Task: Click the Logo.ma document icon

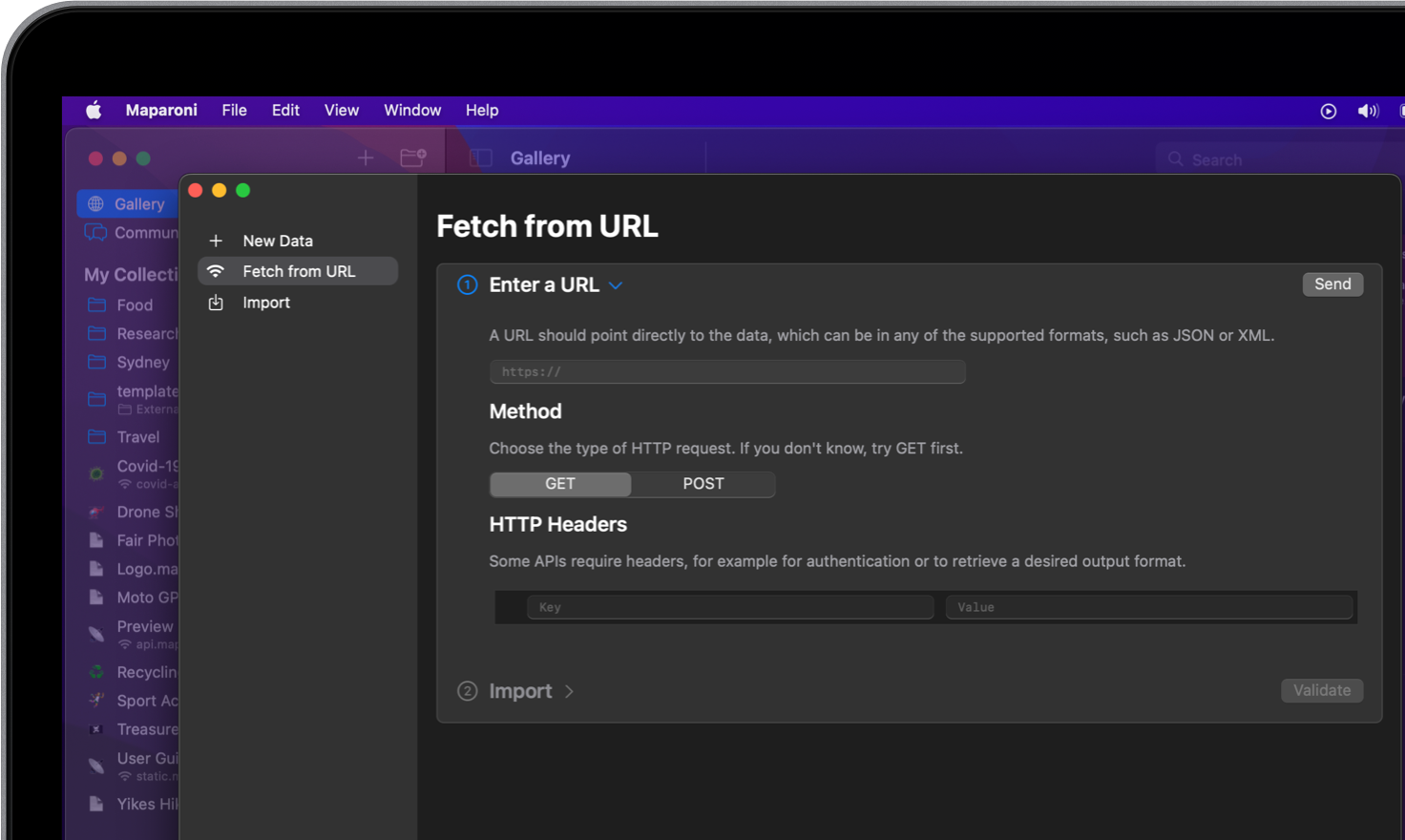Action: pos(96,569)
